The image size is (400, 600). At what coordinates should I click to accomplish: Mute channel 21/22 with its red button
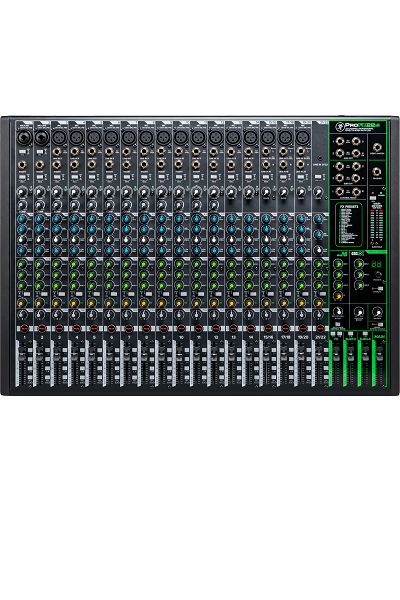pos(320,328)
